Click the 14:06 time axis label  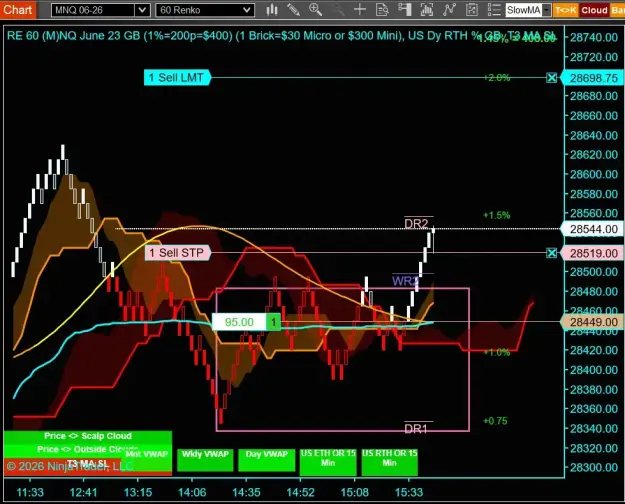[x=192, y=492]
